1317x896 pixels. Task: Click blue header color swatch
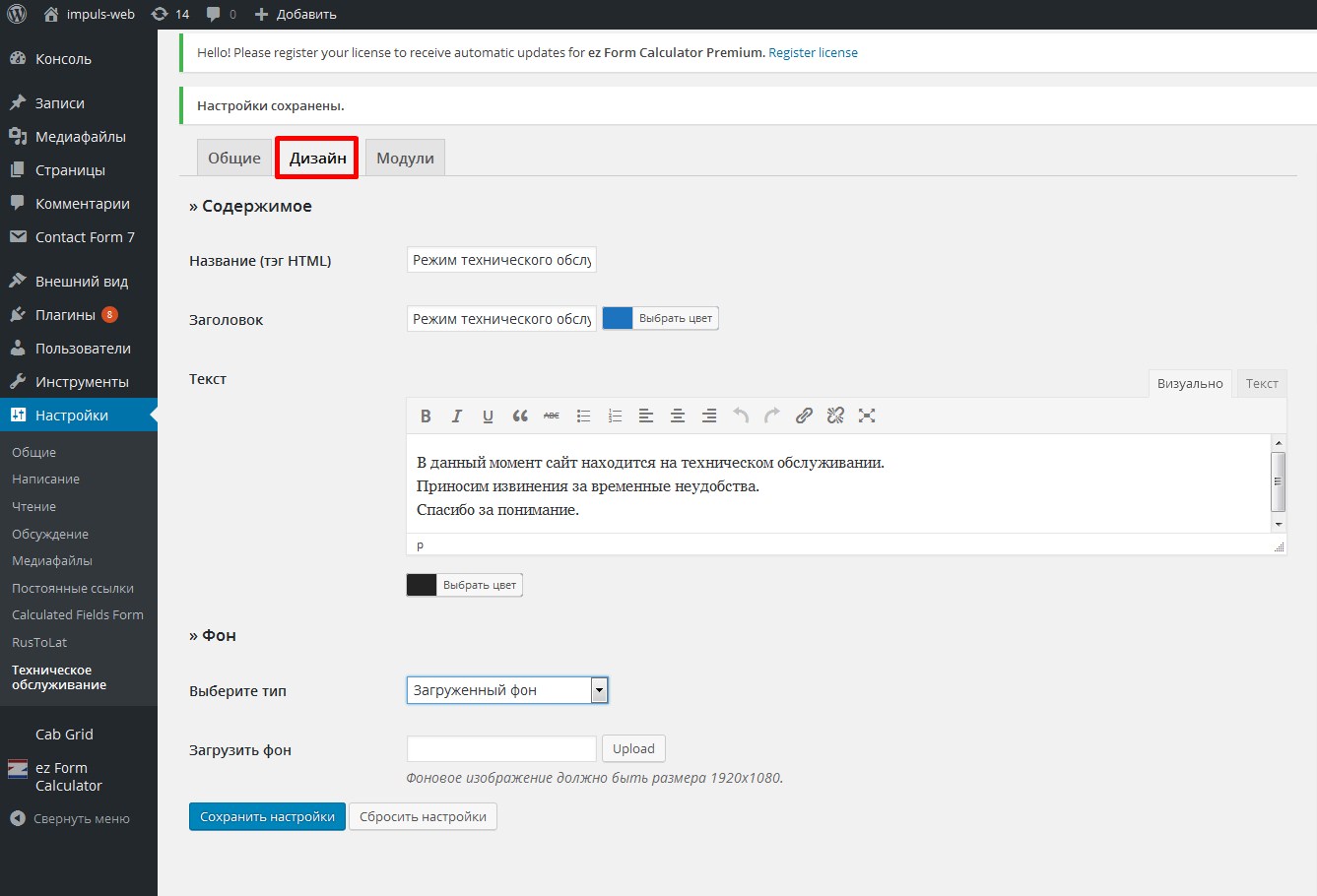point(618,318)
